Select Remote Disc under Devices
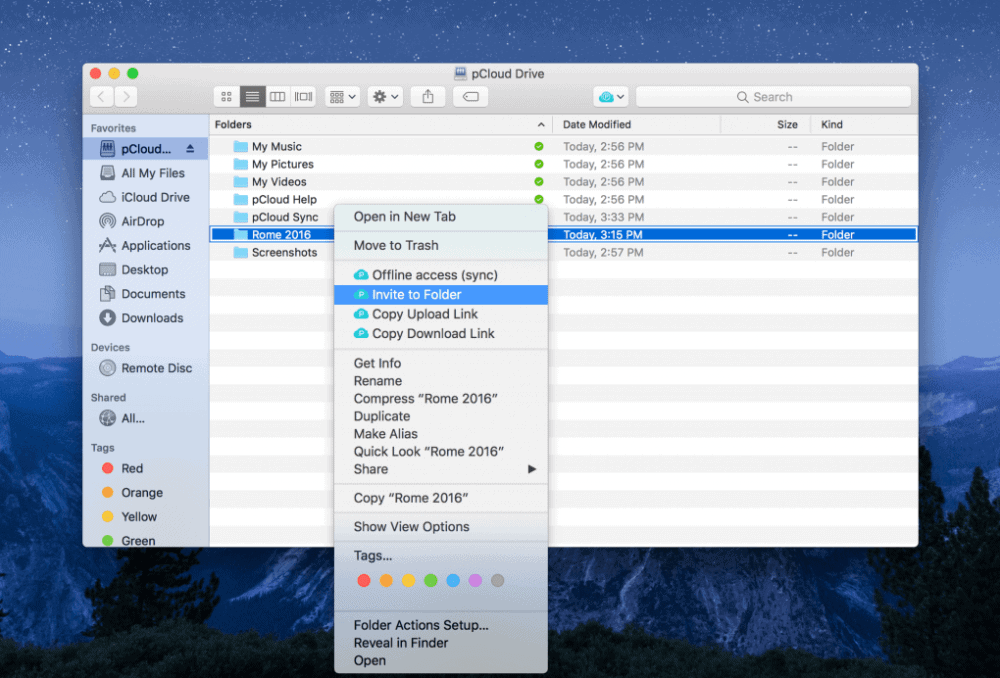Screen dimensions: 1000x678 (x=145, y=368)
